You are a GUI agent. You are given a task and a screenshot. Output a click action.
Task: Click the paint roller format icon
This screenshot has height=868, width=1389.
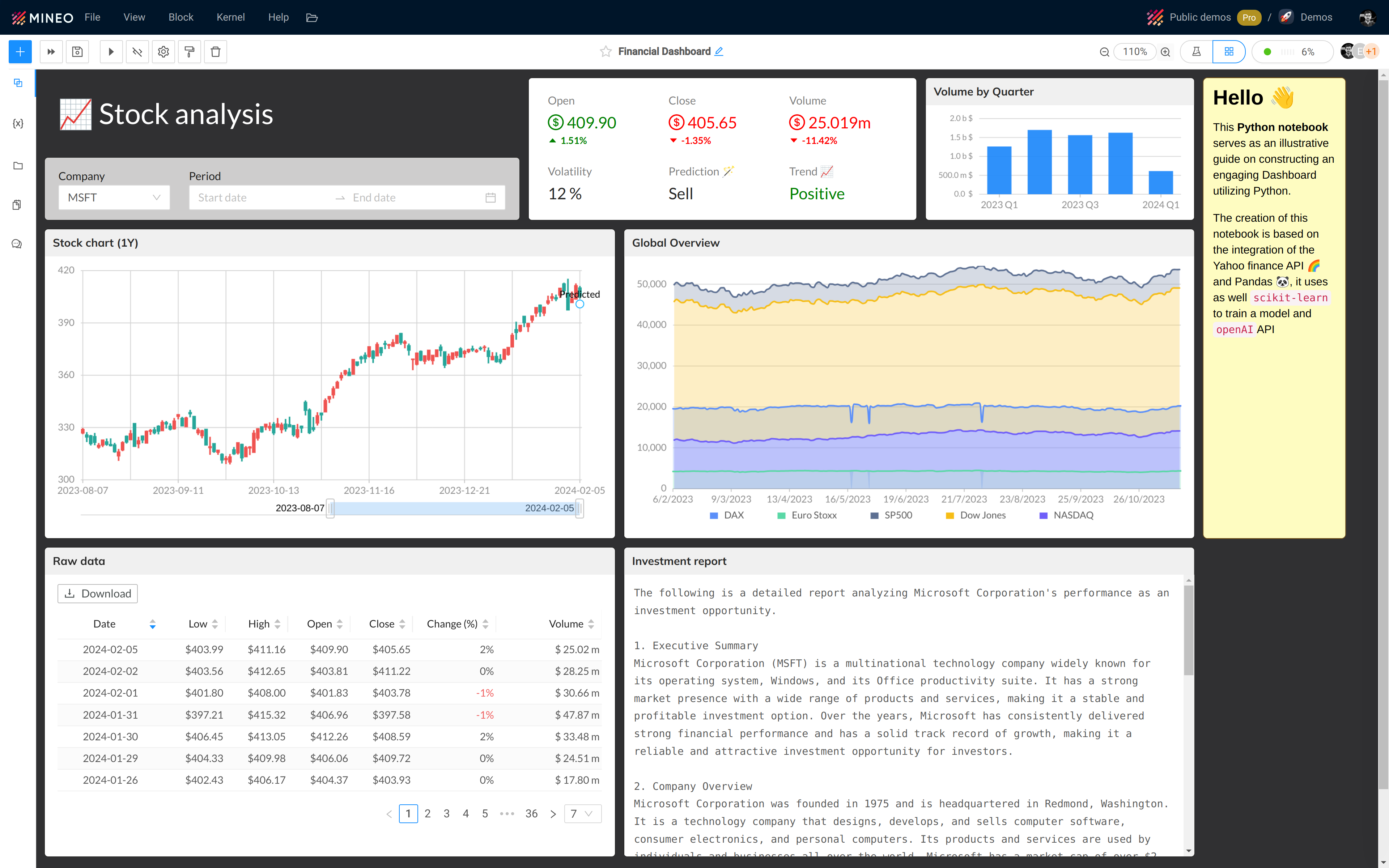pos(190,52)
